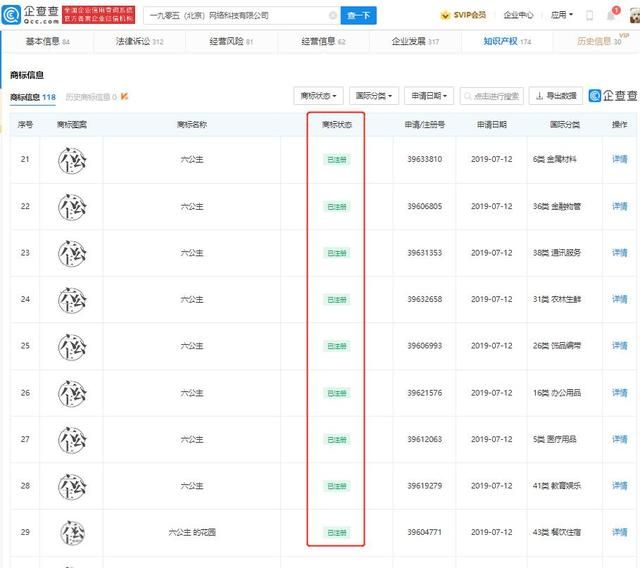Open 详情 link for row 22
This screenshot has width=640, height=568.
[x=619, y=206]
